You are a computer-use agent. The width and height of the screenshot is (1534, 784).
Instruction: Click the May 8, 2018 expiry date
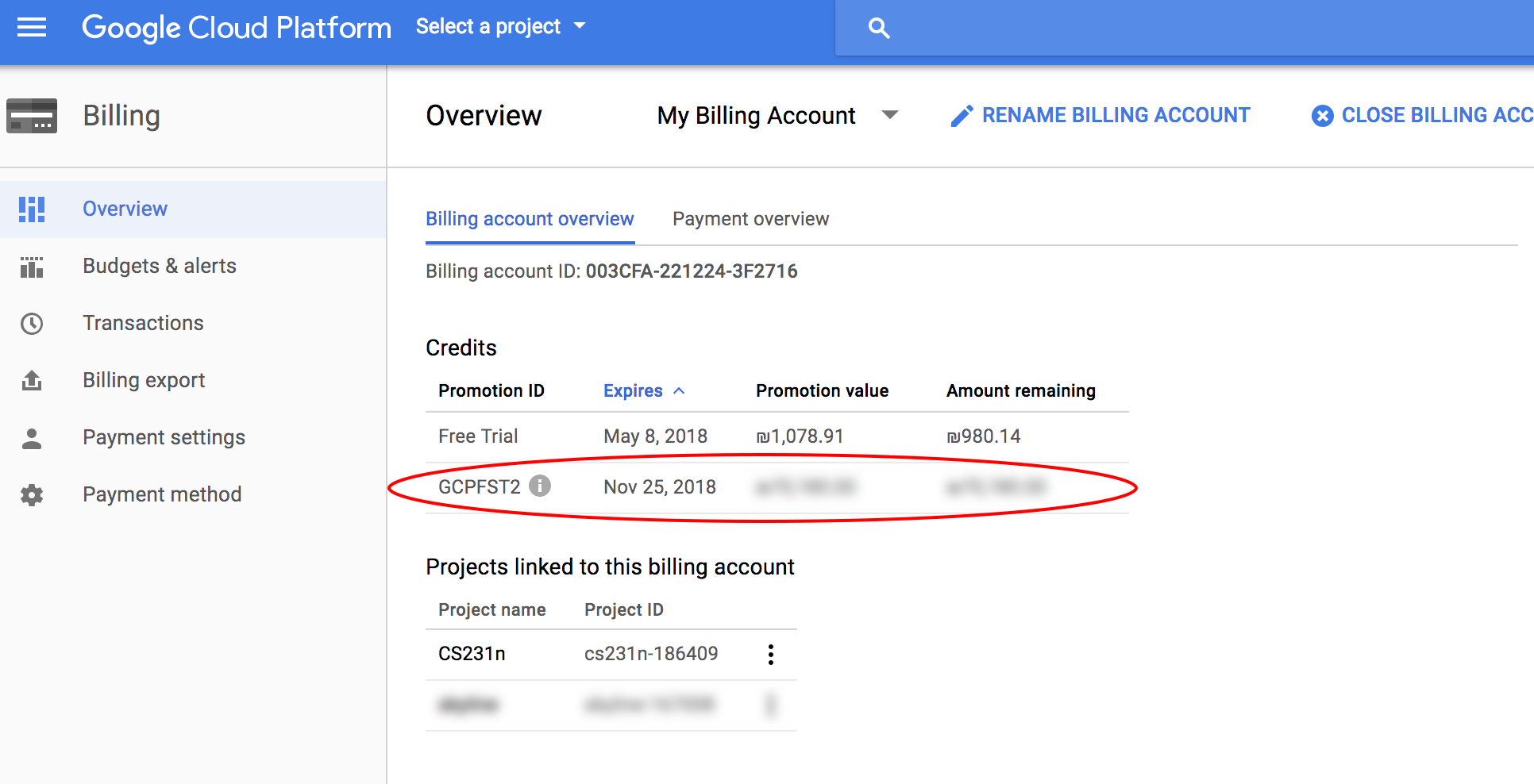coord(655,436)
